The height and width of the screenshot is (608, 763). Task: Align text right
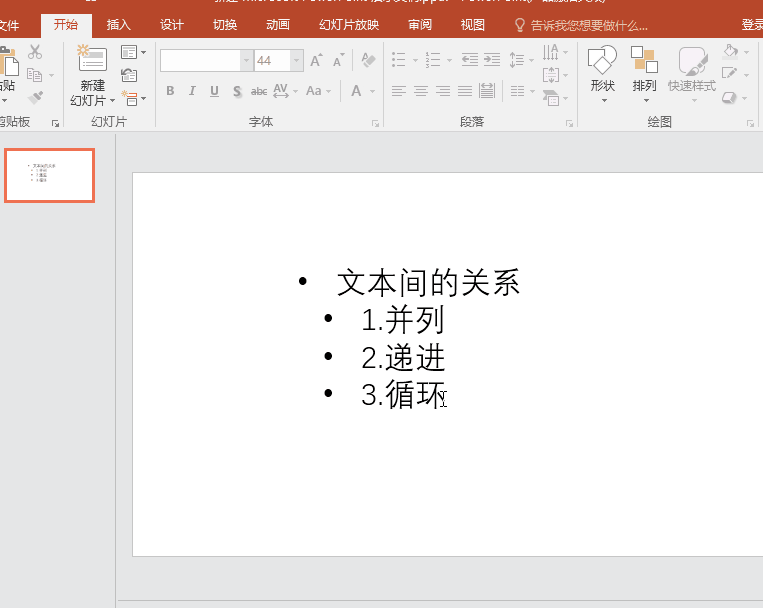[x=443, y=91]
